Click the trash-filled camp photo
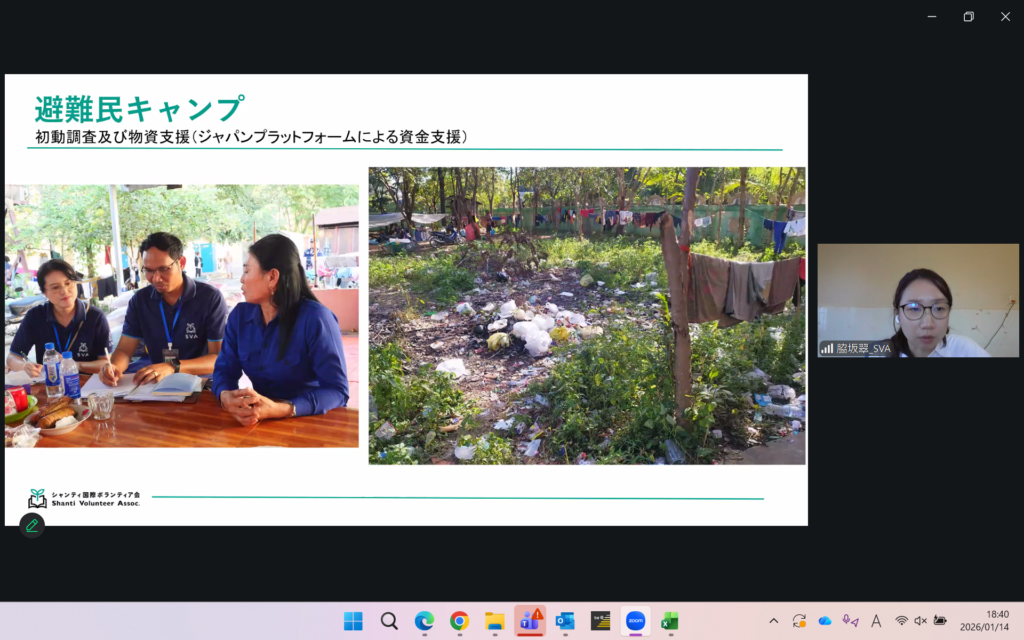Screen dimensions: 1024x640 (587, 315)
